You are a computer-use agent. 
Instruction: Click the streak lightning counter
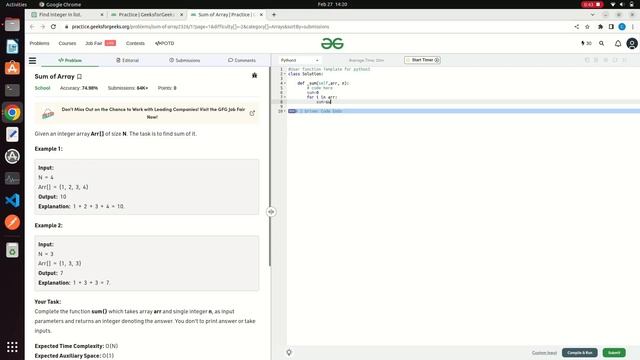[x=586, y=43]
